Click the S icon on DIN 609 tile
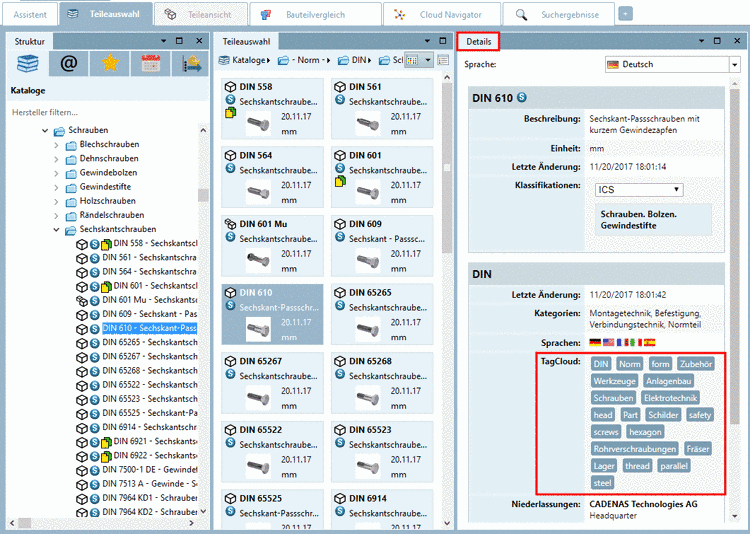The height and width of the screenshot is (534, 750). 340,237
